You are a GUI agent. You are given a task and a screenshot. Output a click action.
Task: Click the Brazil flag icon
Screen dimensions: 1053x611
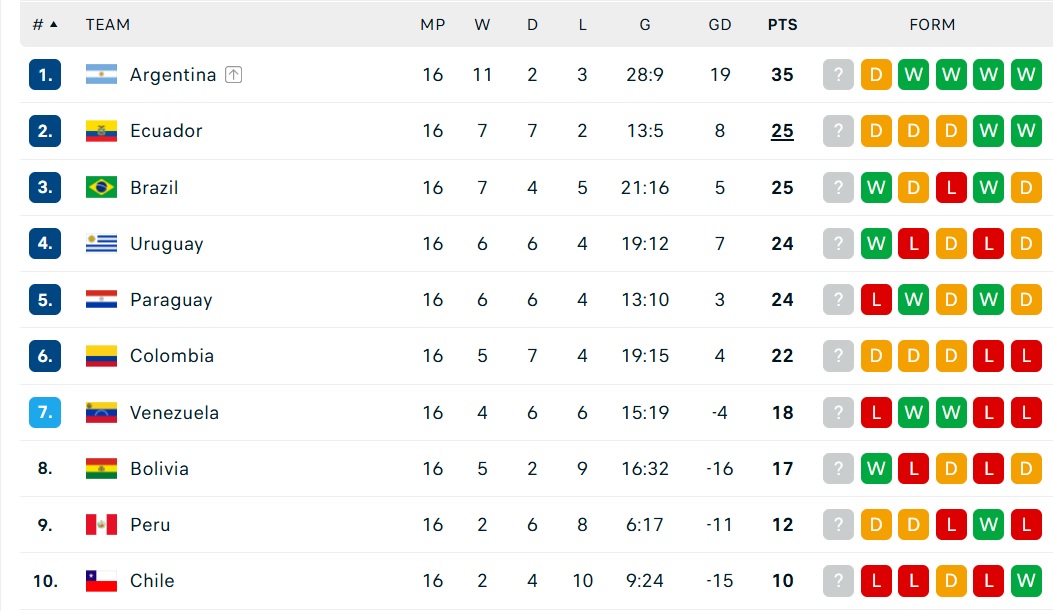click(x=101, y=187)
